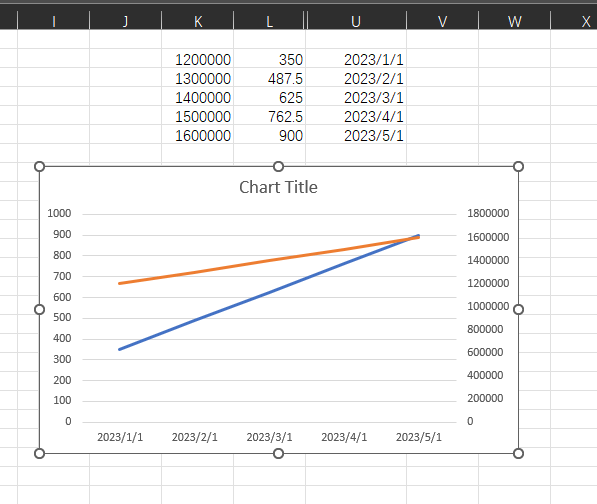Click the Chart Title text
597x504 pixels.
[x=278, y=187]
